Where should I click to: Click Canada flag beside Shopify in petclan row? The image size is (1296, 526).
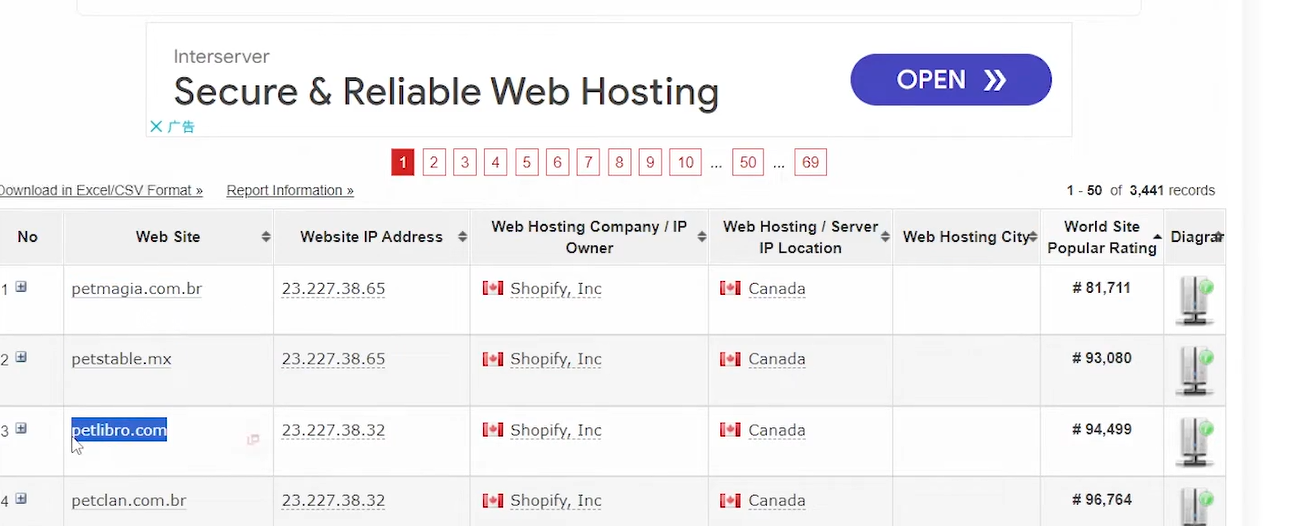(x=493, y=500)
